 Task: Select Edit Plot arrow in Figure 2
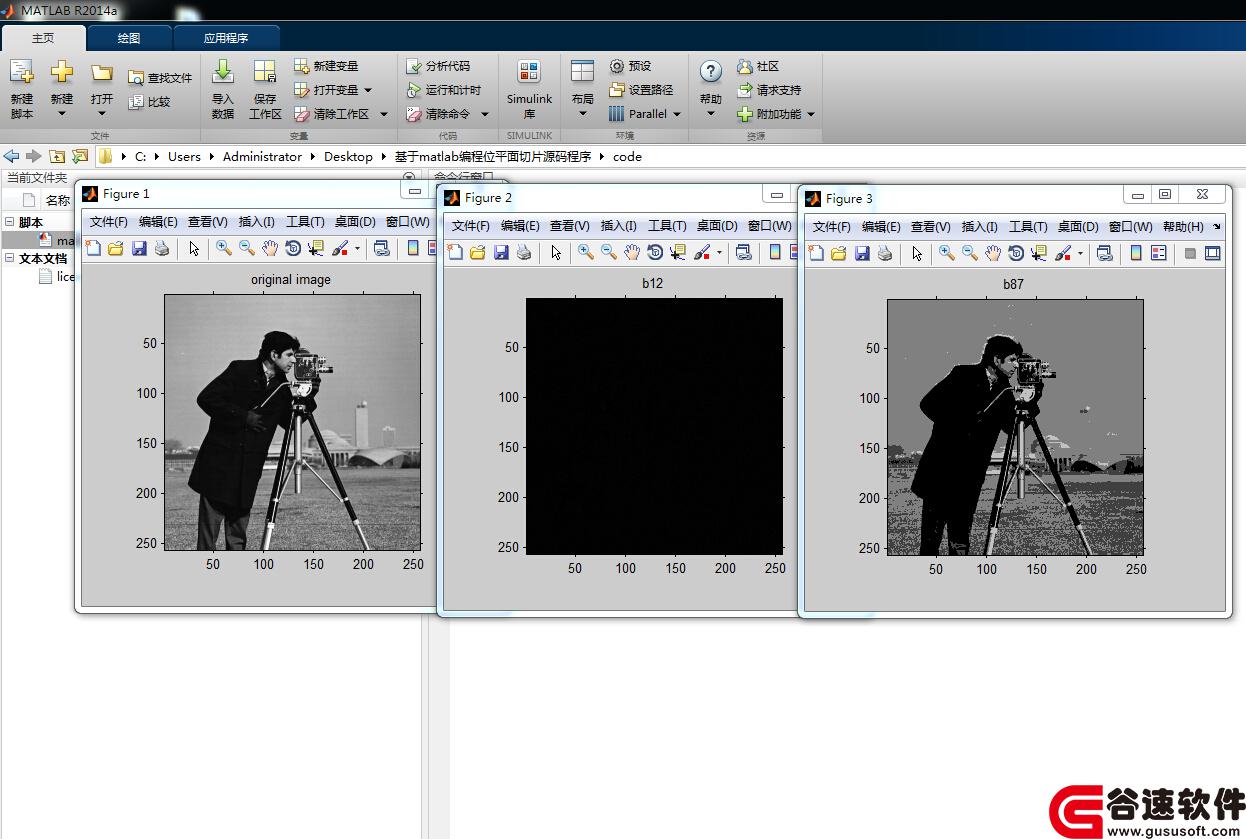pos(556,253)
